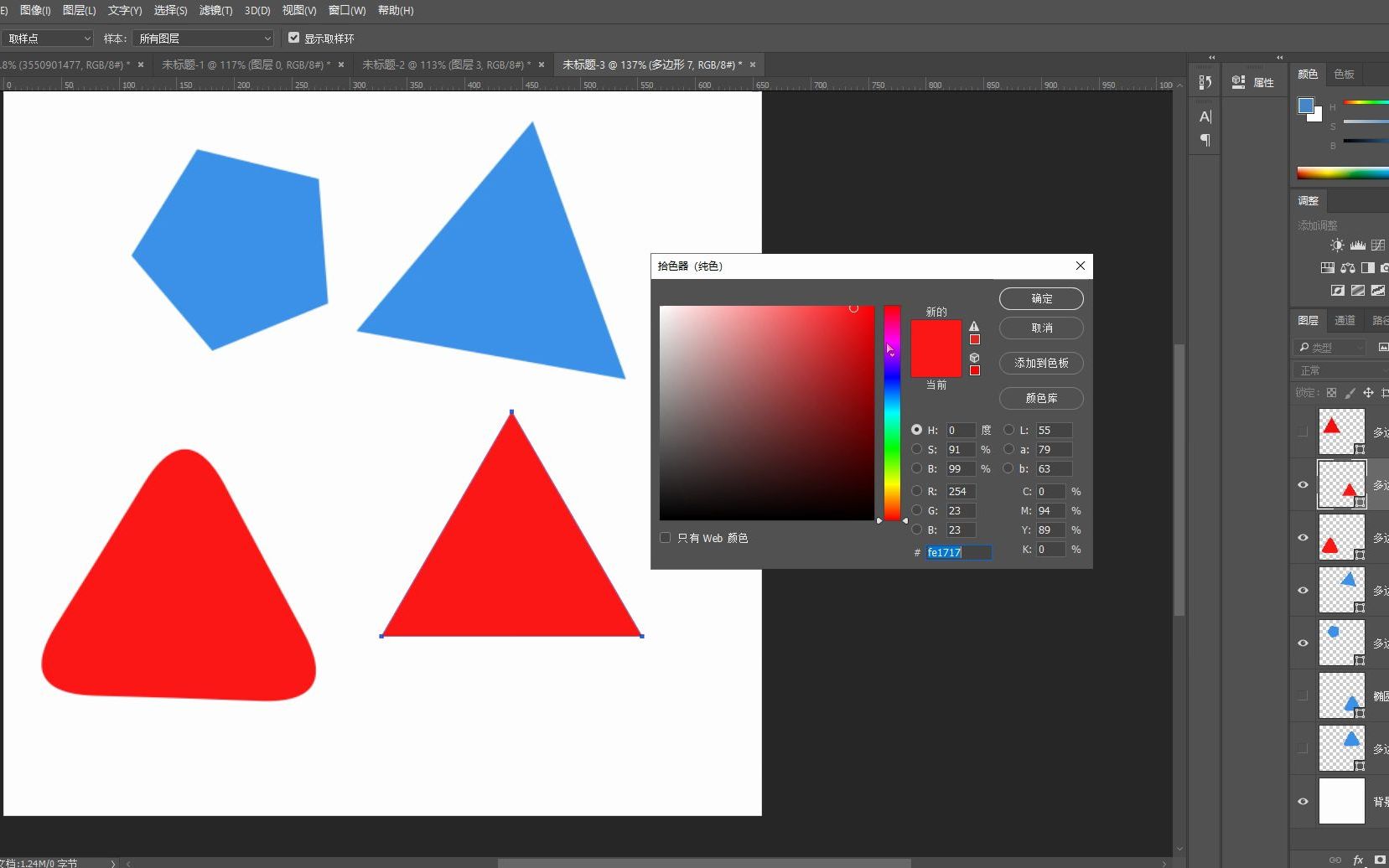The width and height of the screenshot is (1389, 868).
Task: Enable the 只有 Web 颜色 checkbox
Action: [x=666, y=538]
